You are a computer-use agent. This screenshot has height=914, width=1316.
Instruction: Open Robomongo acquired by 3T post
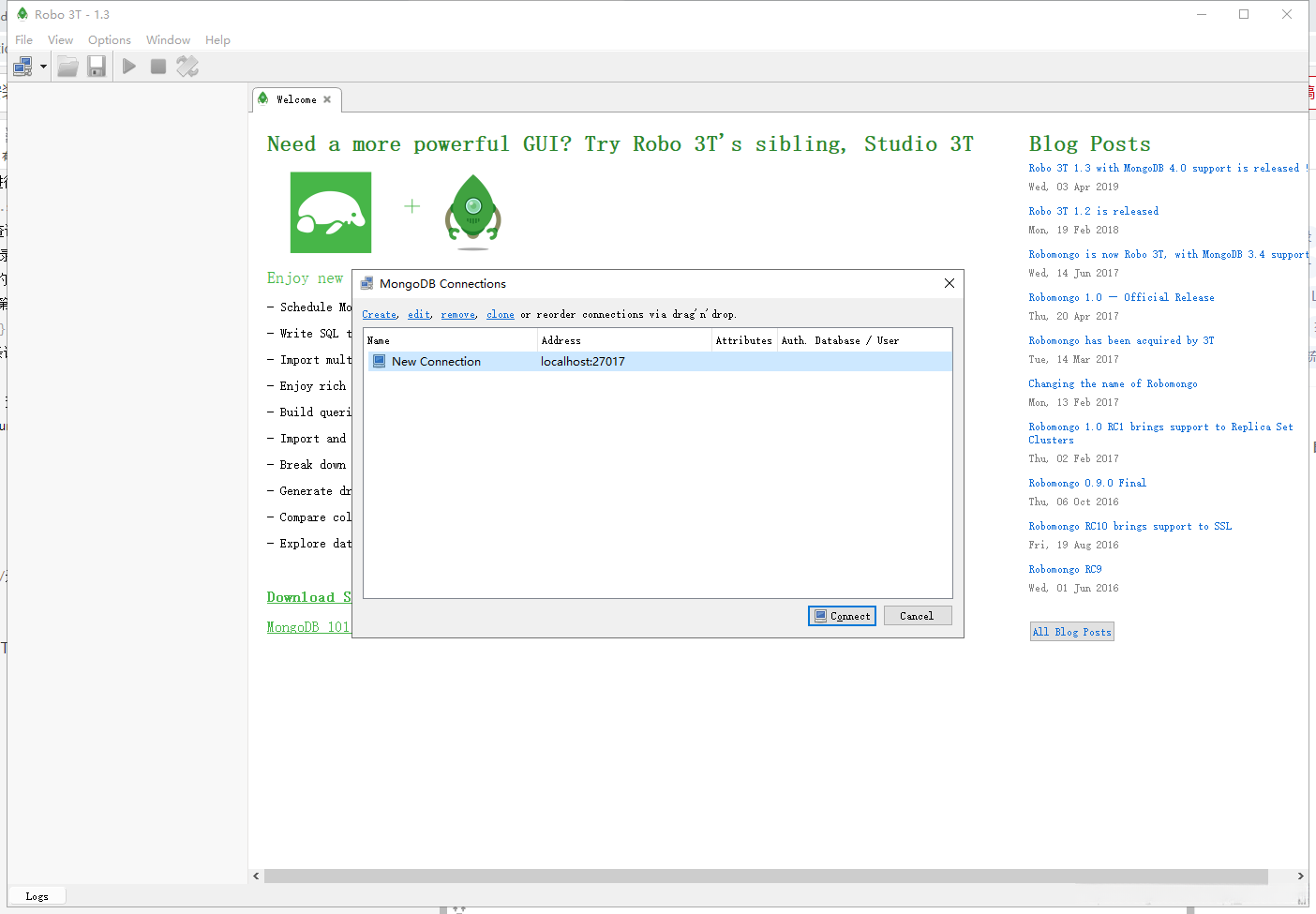(x=1122, y=341)
